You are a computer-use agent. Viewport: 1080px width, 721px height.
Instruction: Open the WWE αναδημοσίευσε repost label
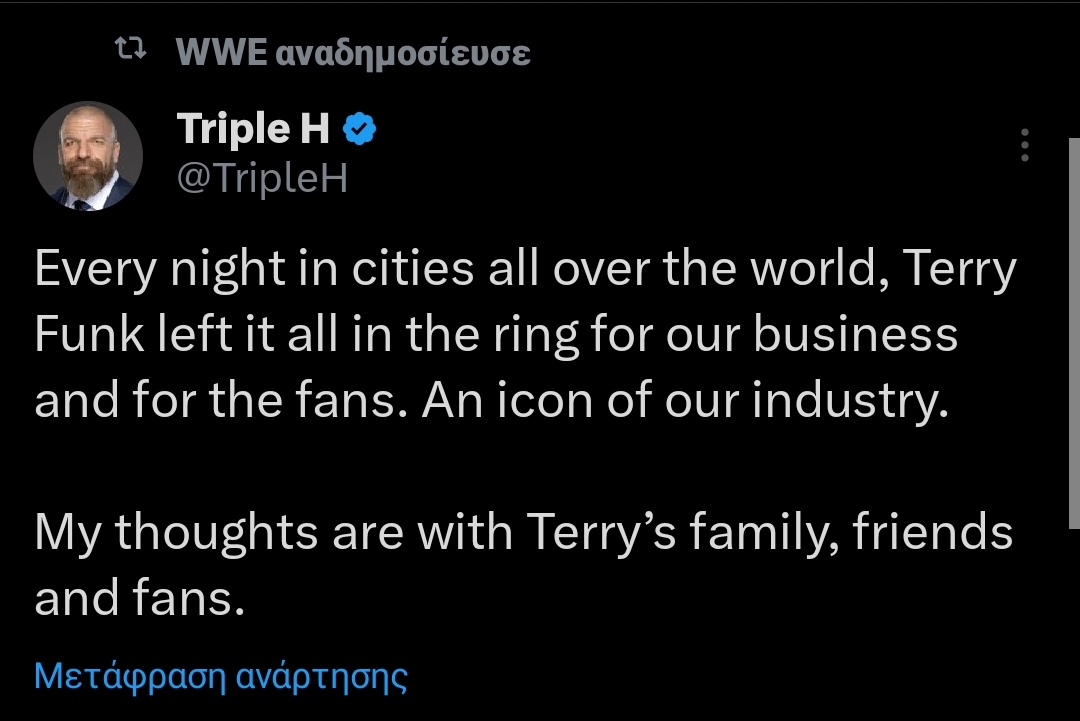tap(353, 52)
